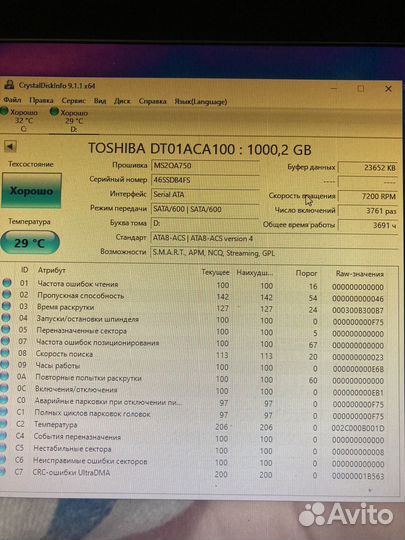The image size is (405, 540).
Task: Click status icon for attribute 07
Action: tap(5, 341)
